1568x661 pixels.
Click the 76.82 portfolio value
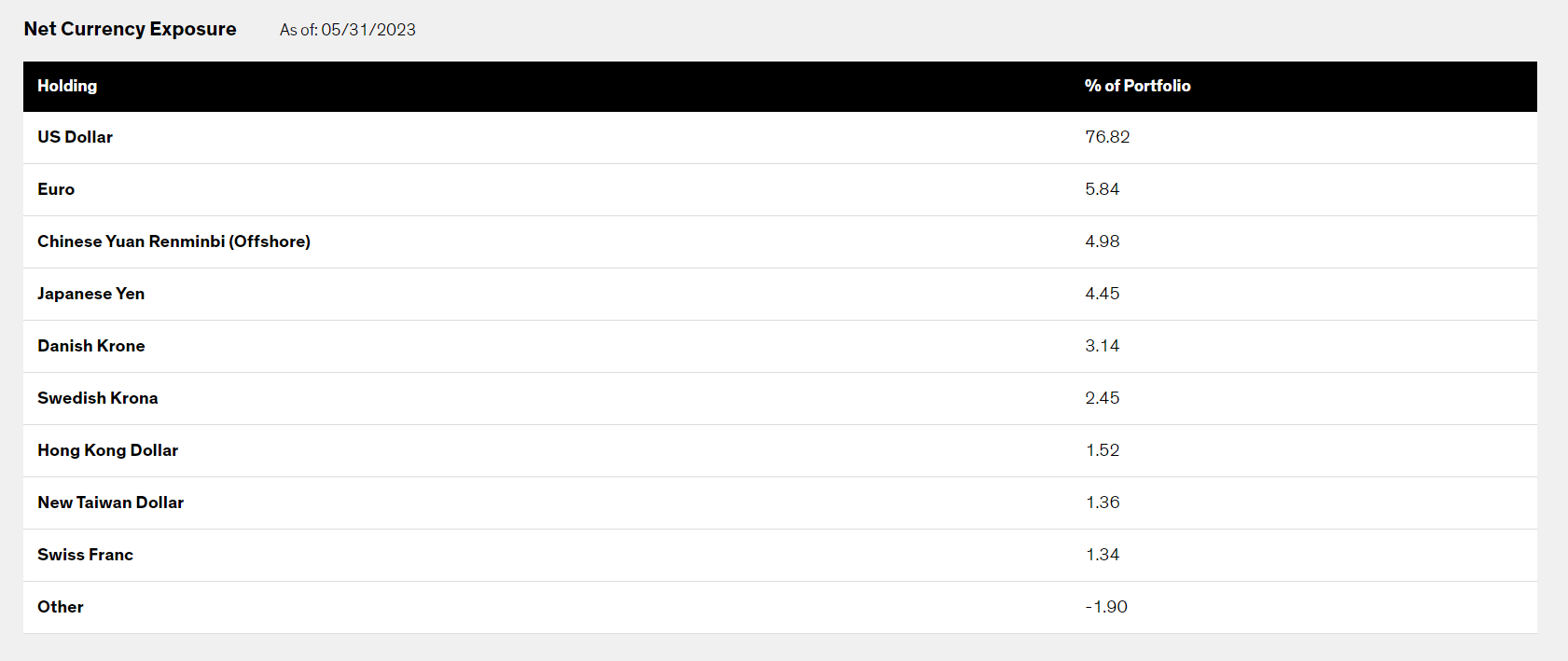(1107, 137)
